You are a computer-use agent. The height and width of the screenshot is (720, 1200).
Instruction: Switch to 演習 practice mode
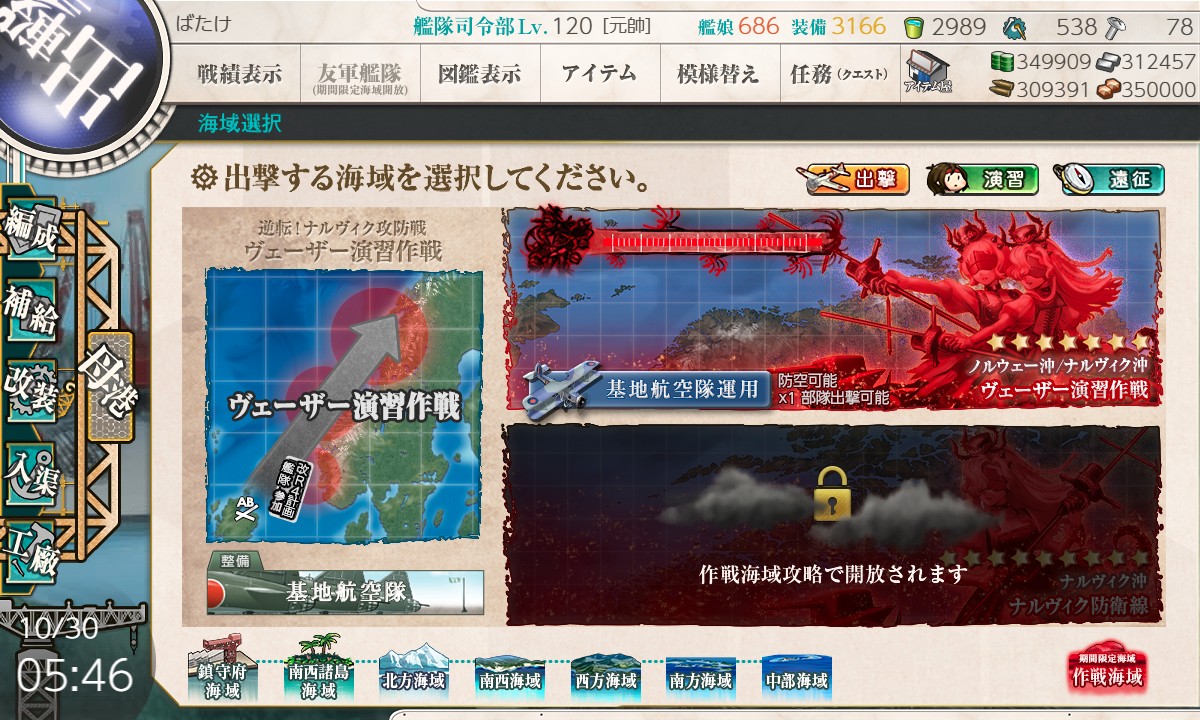point(983,180)
